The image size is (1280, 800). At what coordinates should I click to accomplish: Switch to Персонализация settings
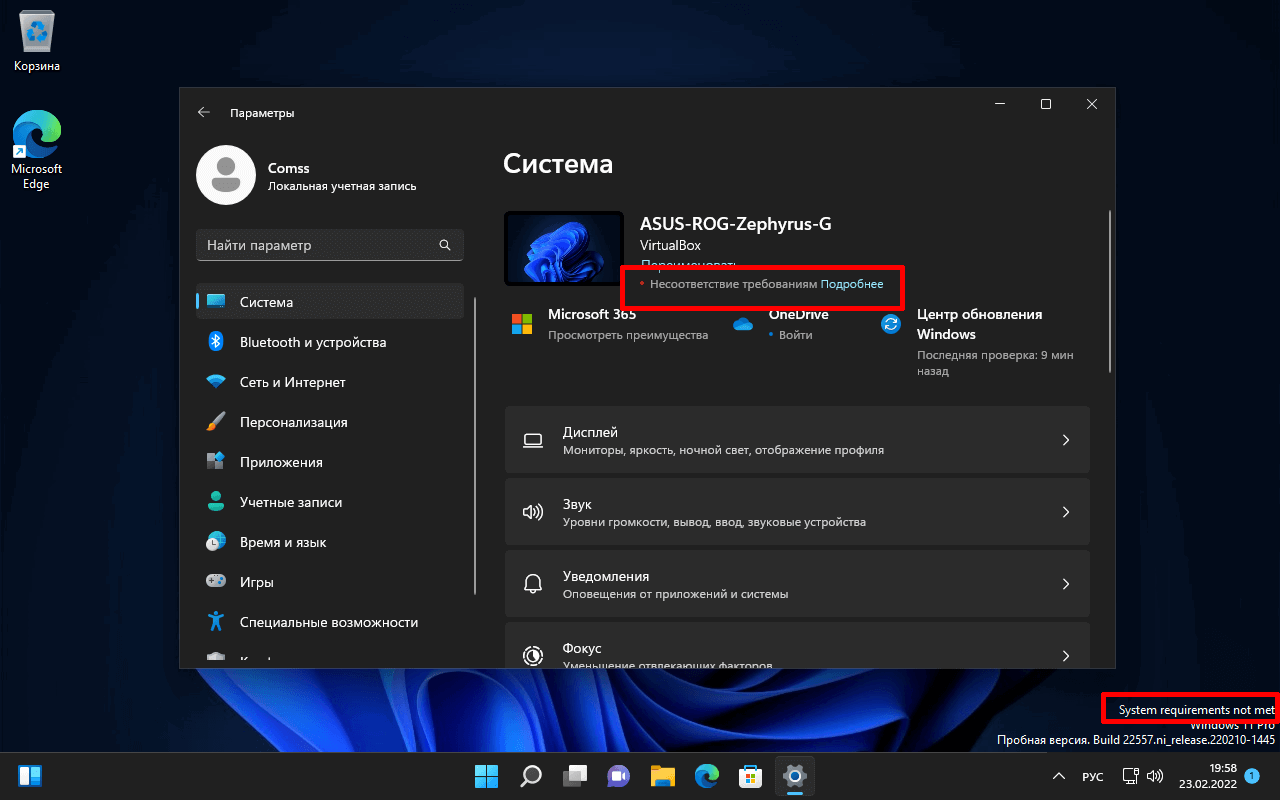tap(330, 422)
